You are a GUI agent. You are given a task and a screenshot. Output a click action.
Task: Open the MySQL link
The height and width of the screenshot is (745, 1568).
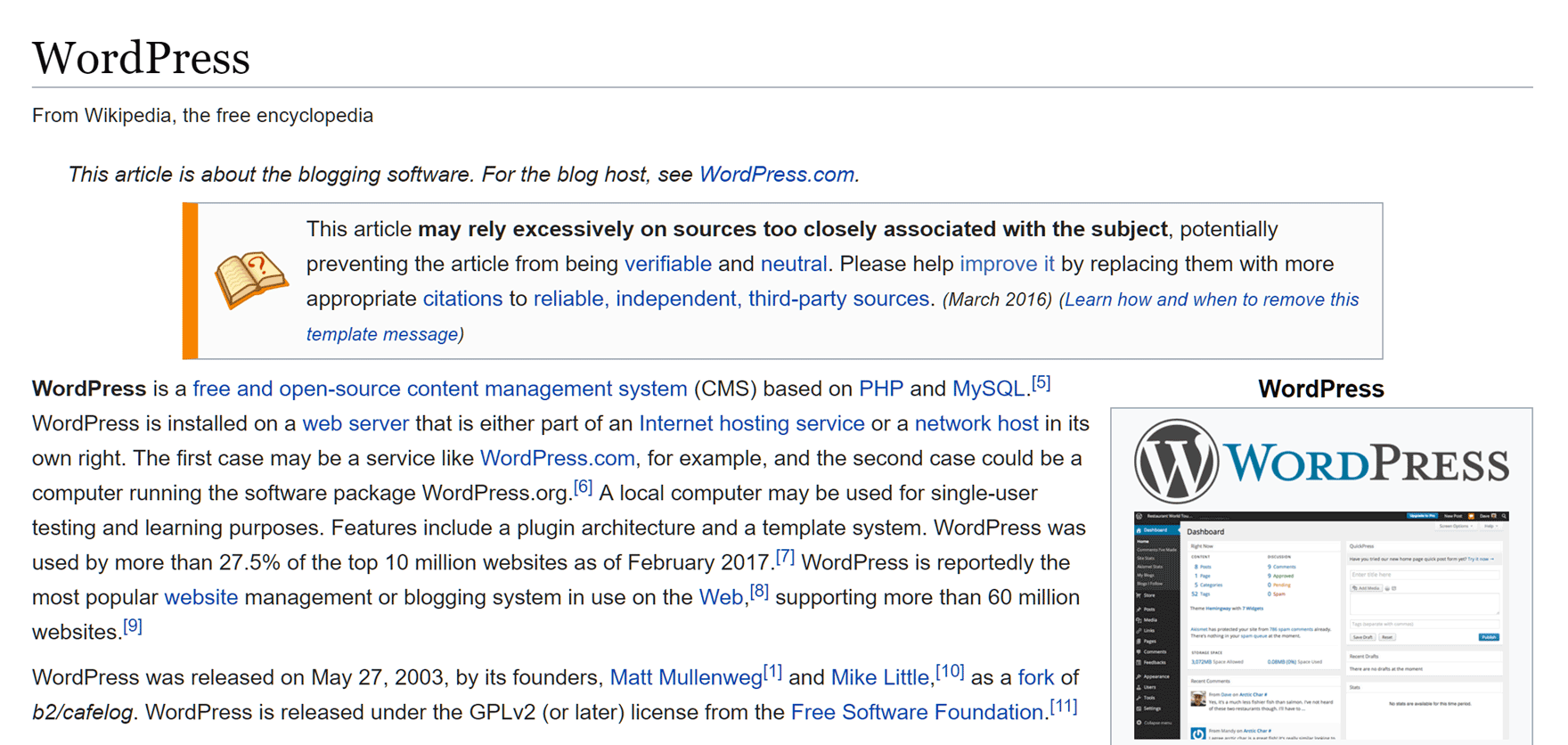tap(988, 389)
